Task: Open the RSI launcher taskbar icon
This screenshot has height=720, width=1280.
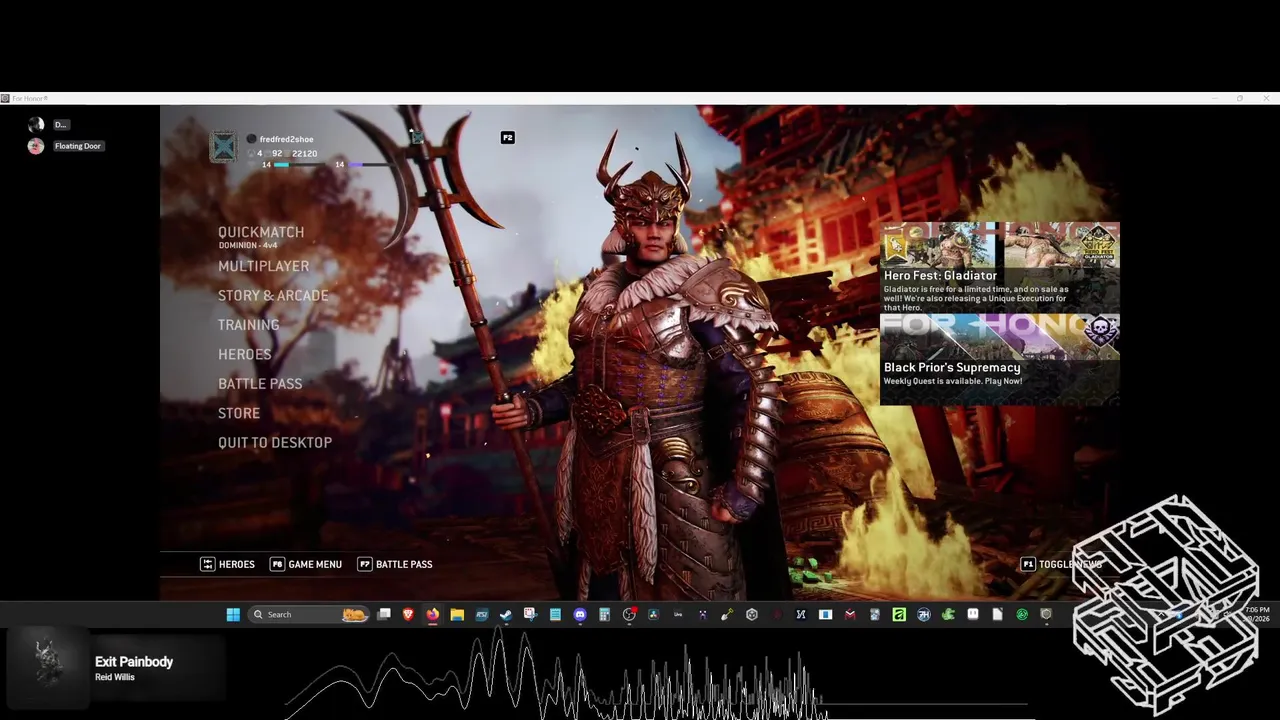Action: (481, 614)
